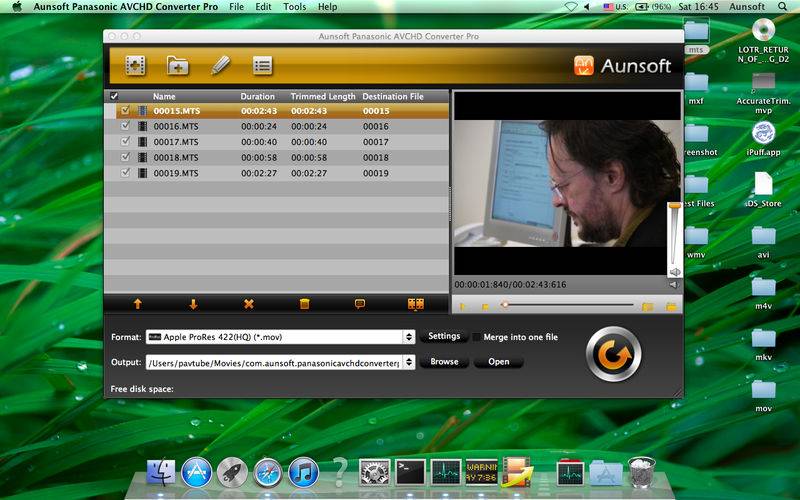
Task: Open the Apple menu
Action: pos(17,7)
